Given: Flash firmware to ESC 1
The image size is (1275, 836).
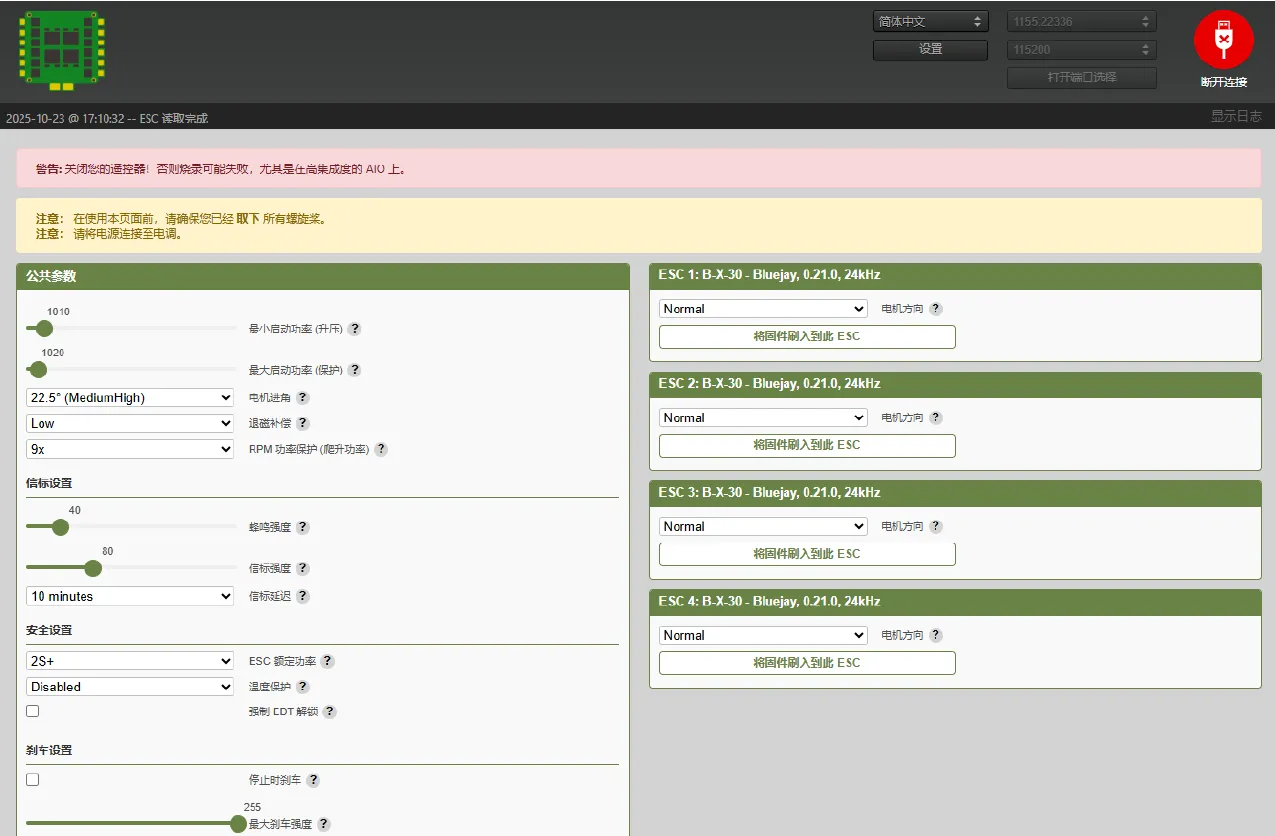Looking at the screenshot, I should click(806, 336).
